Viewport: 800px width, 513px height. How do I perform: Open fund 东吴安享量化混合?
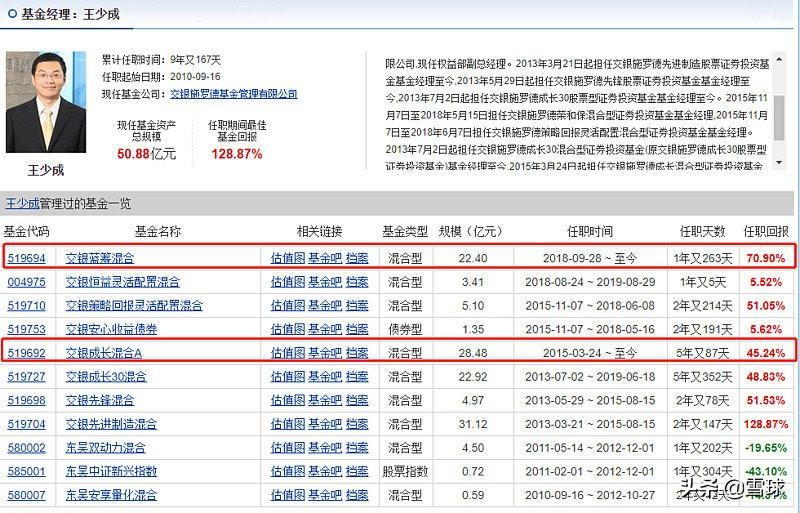[111, 495]
